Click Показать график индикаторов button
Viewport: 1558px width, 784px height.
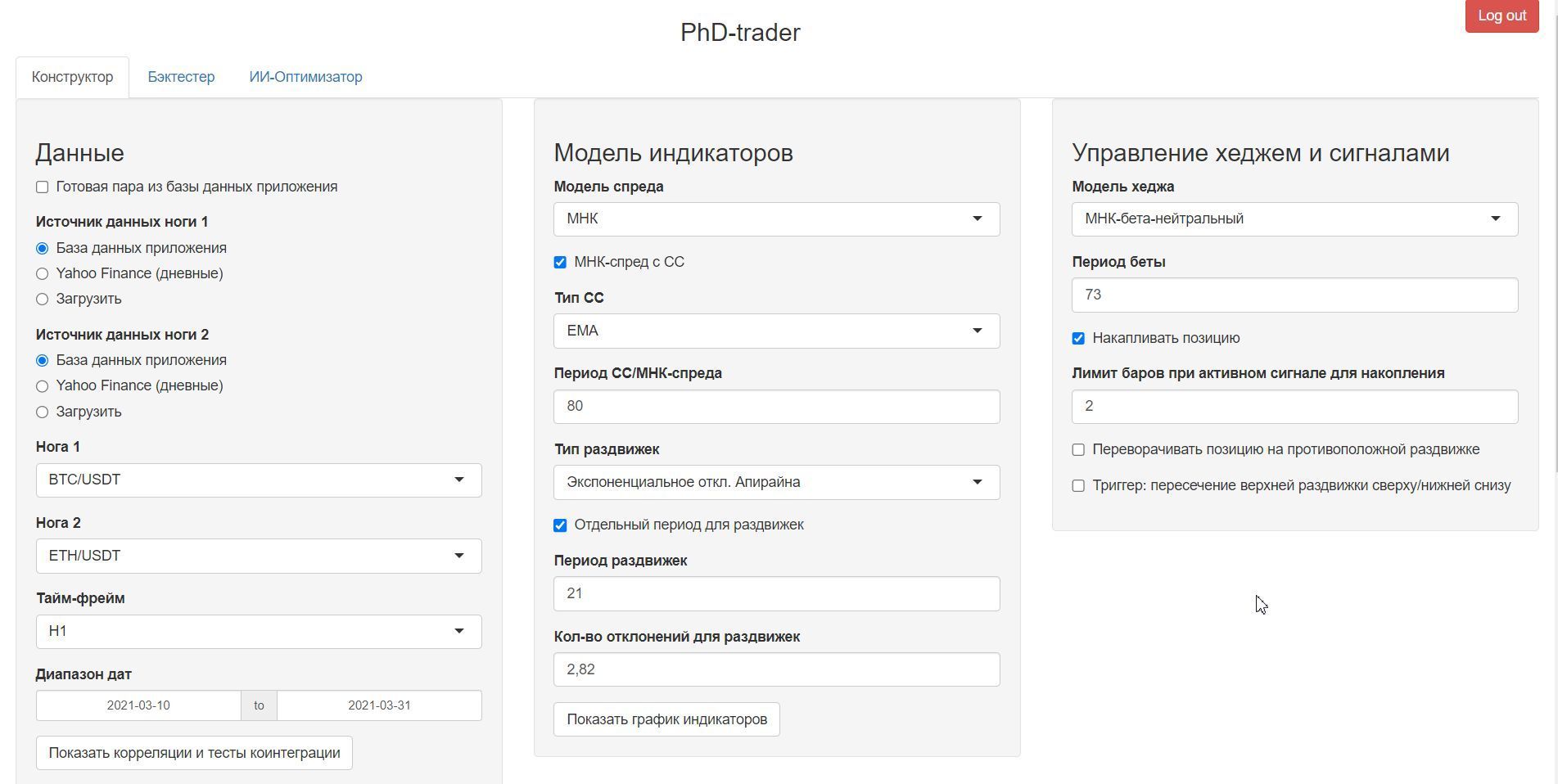coord(666,719)
